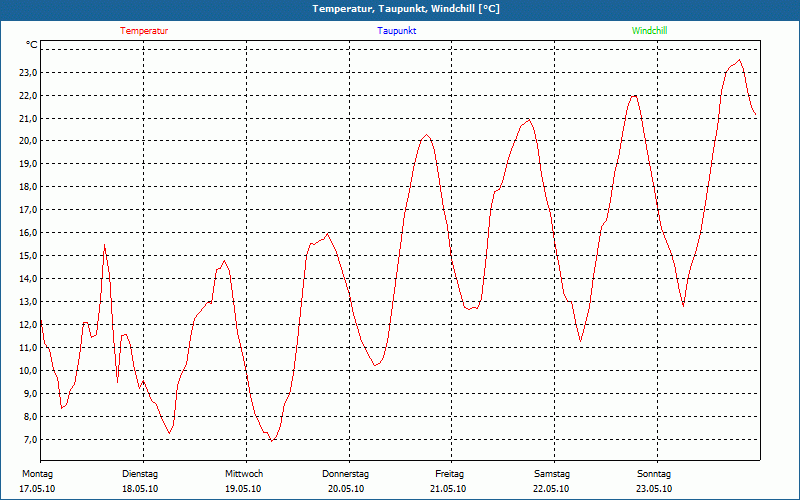This screenshot has width=800, height=500.
Task: Click the Mittwoch day label
Action: point(244,474)
